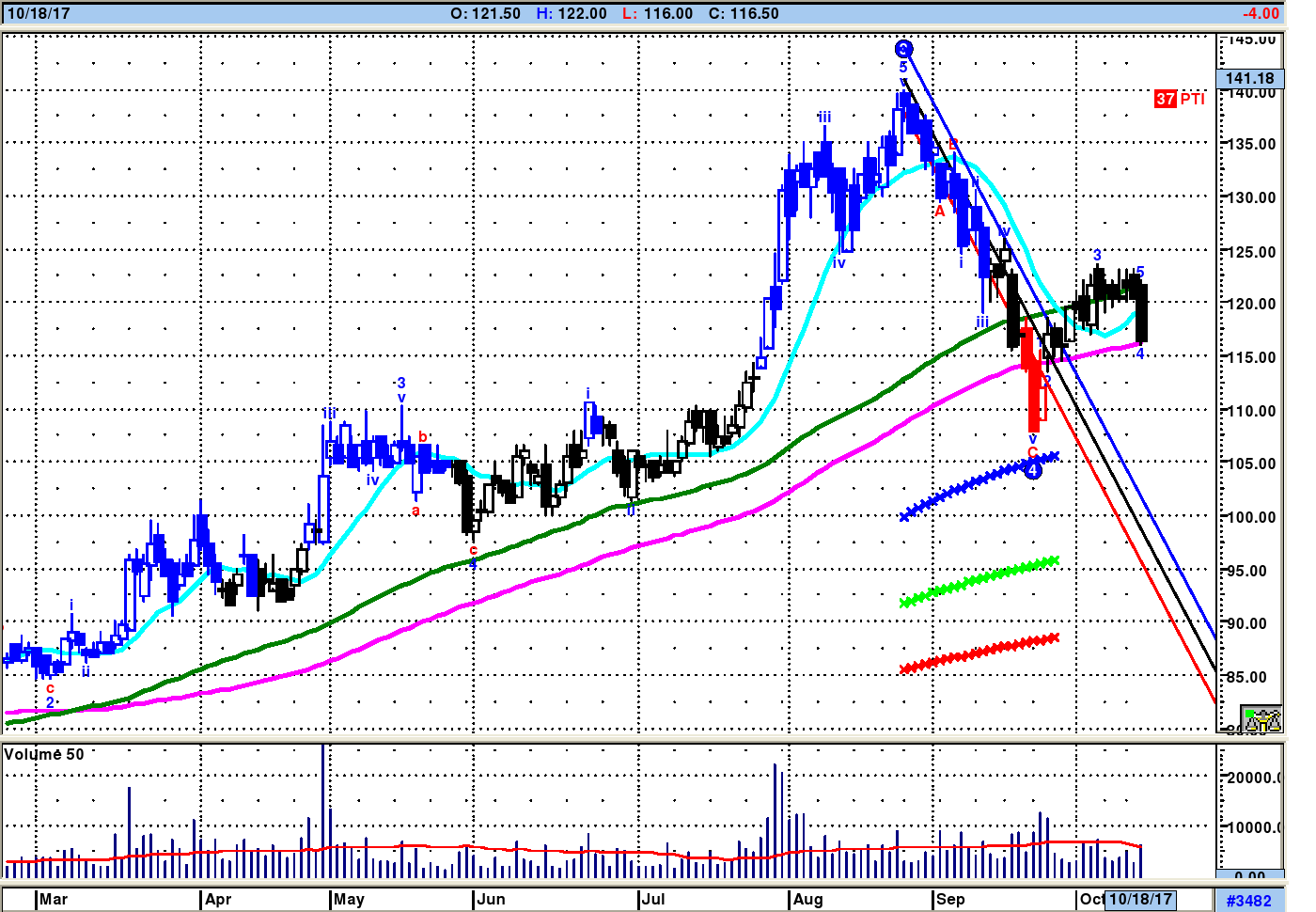The width and height of the screenshot is (1316, 912).
Task: Click the -4.00 change value in header
Action: coord(1260,13)
